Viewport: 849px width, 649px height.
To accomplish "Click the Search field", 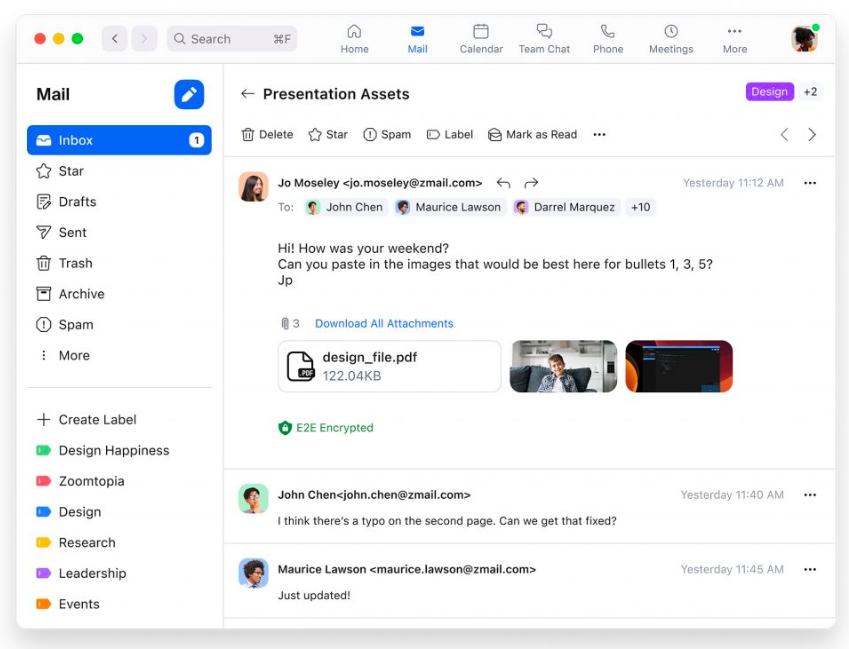I will [232, 39].
